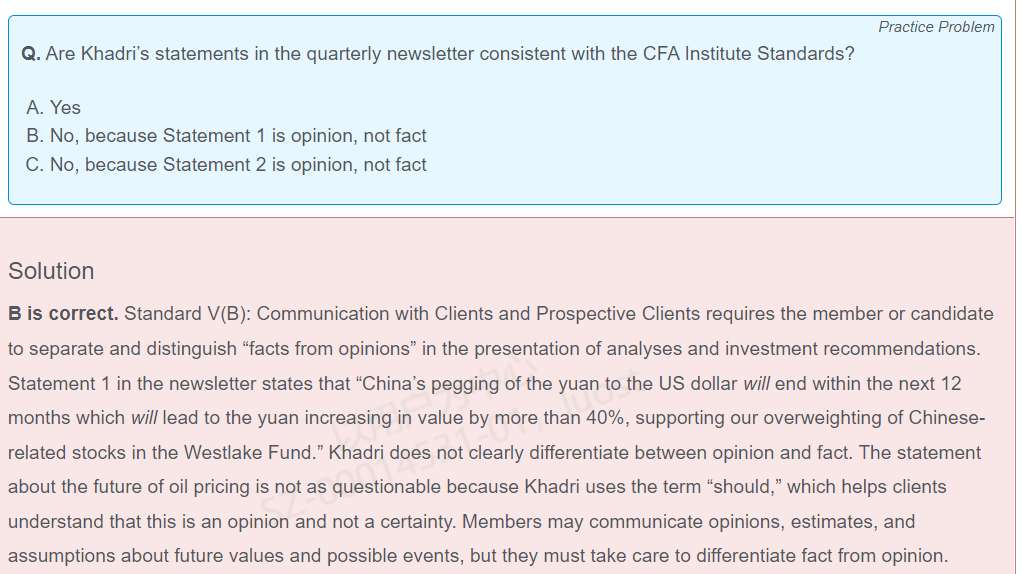Choose option B about Statement 1
This screenshot has width=1022, height=574.
point(227,135)
